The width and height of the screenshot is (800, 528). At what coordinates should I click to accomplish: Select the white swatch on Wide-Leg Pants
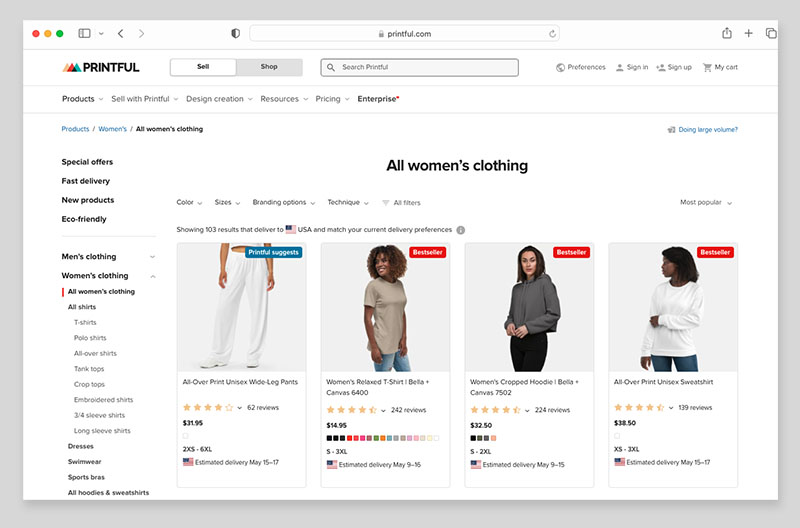[186, 436]
